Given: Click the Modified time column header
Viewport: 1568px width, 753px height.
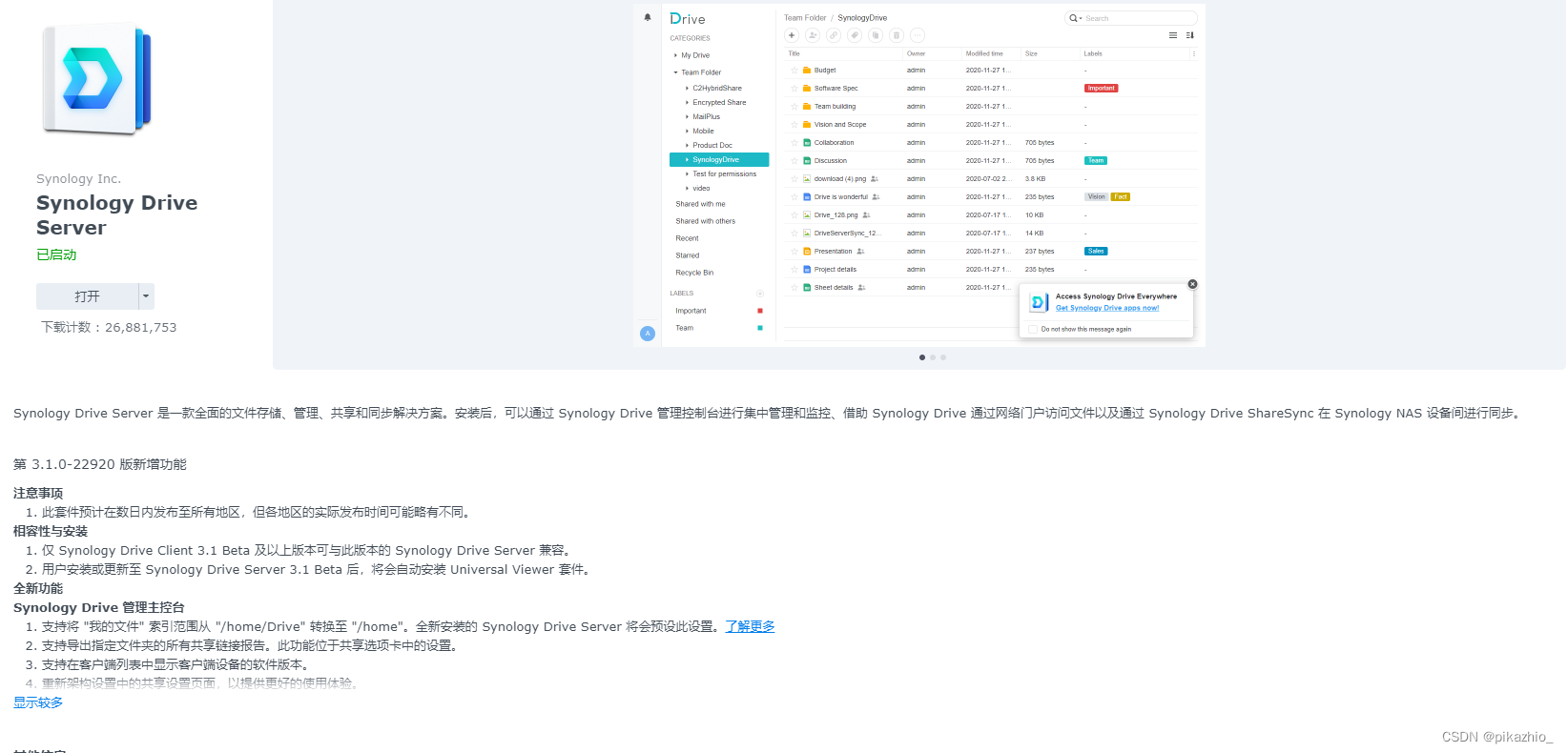Looking at the screenshot, I should (984, 53).
